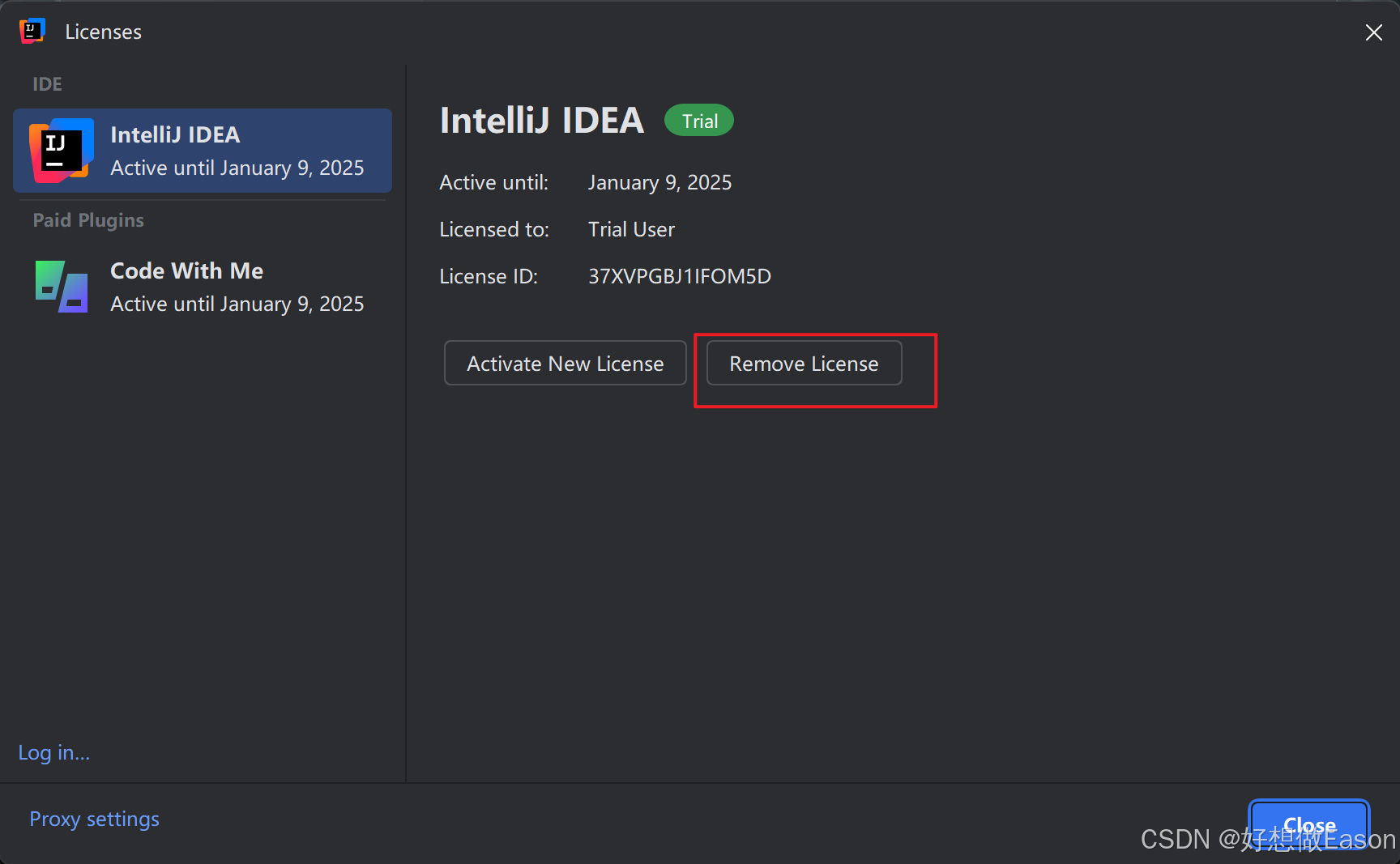
Task: Click the 'IDE' section header
Action: click(47, 84)
